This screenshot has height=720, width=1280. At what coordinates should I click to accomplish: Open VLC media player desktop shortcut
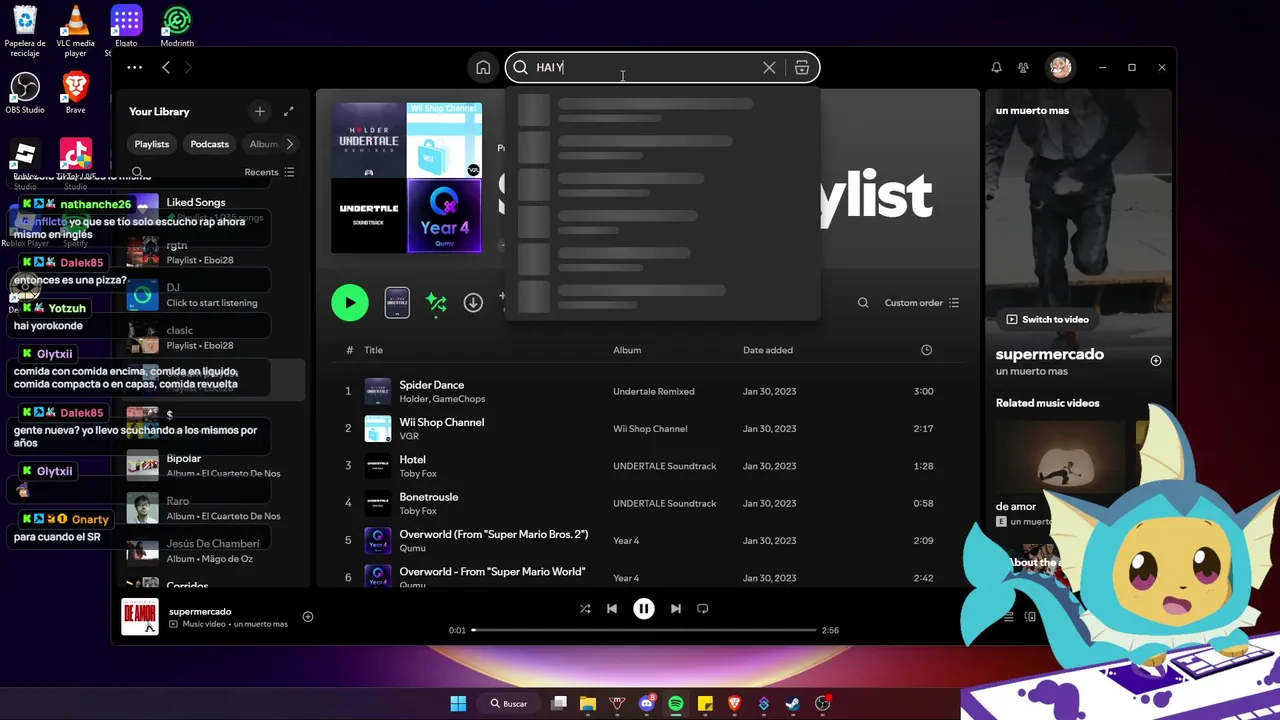tap(75, 30)
